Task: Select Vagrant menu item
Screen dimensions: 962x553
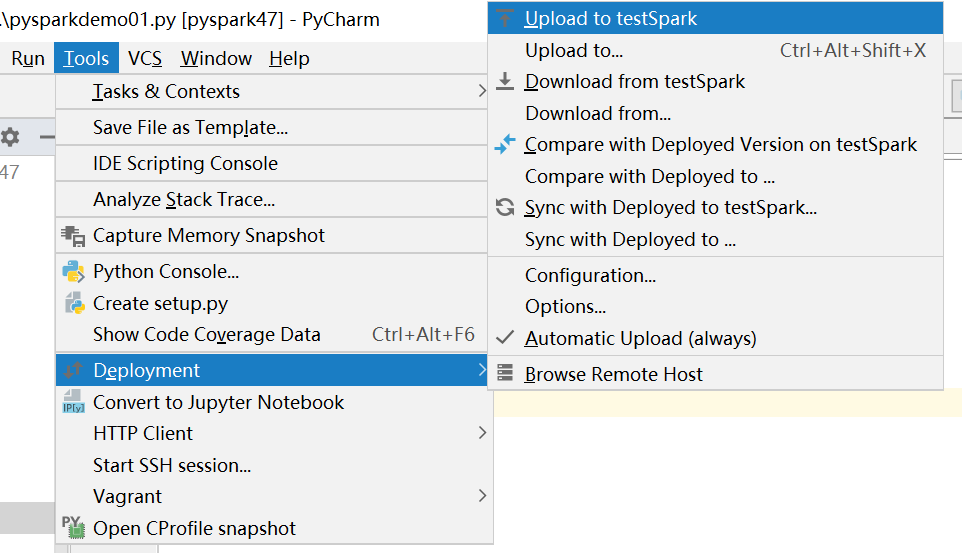Action: point(274,496)
